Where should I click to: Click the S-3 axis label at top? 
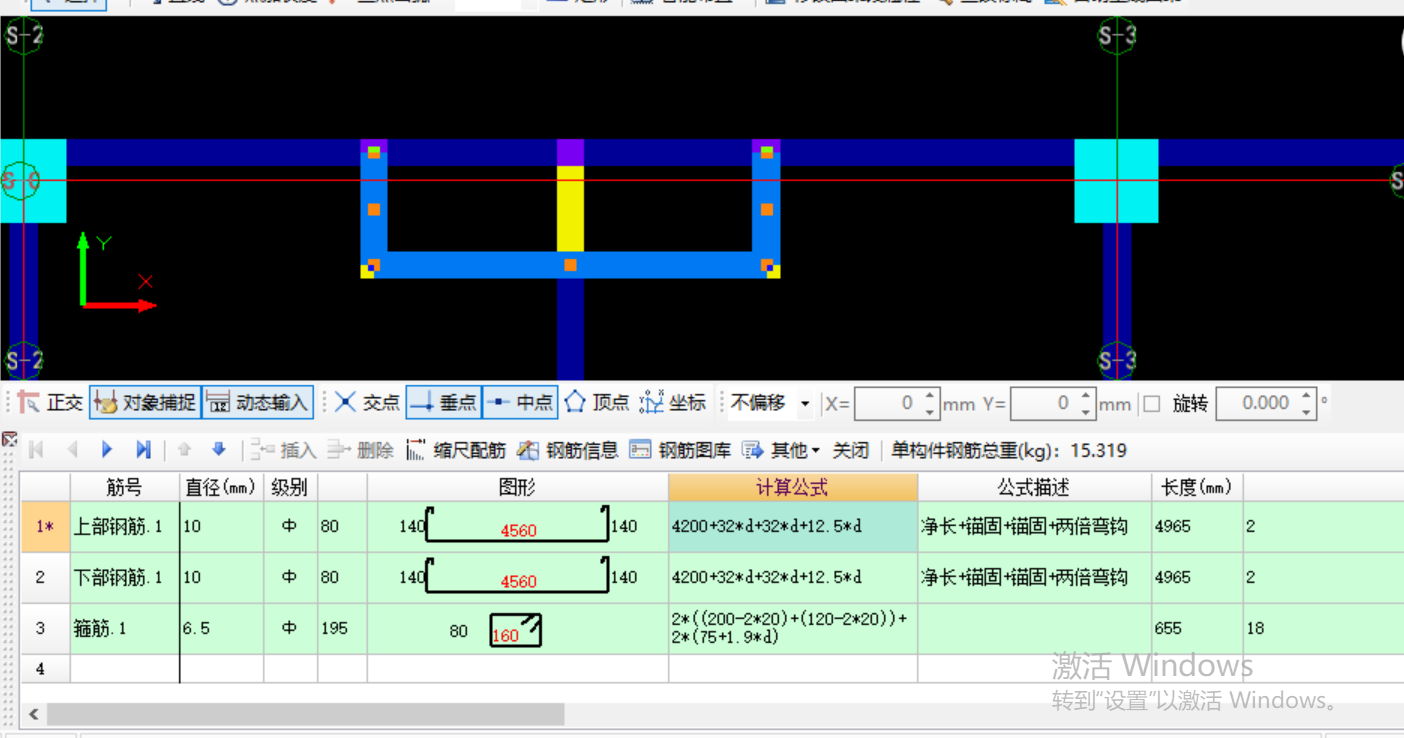pyautogui.click(x=1116, y=36)
